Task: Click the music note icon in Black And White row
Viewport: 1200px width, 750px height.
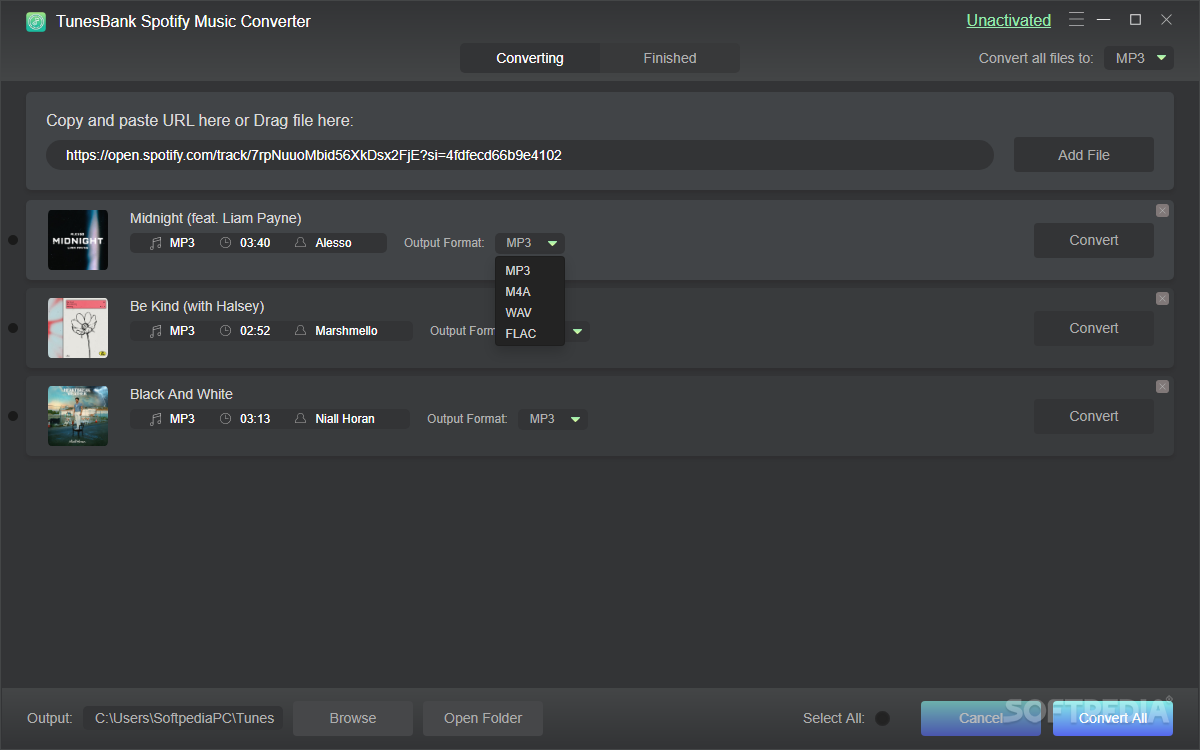Action: pos(155,419)
